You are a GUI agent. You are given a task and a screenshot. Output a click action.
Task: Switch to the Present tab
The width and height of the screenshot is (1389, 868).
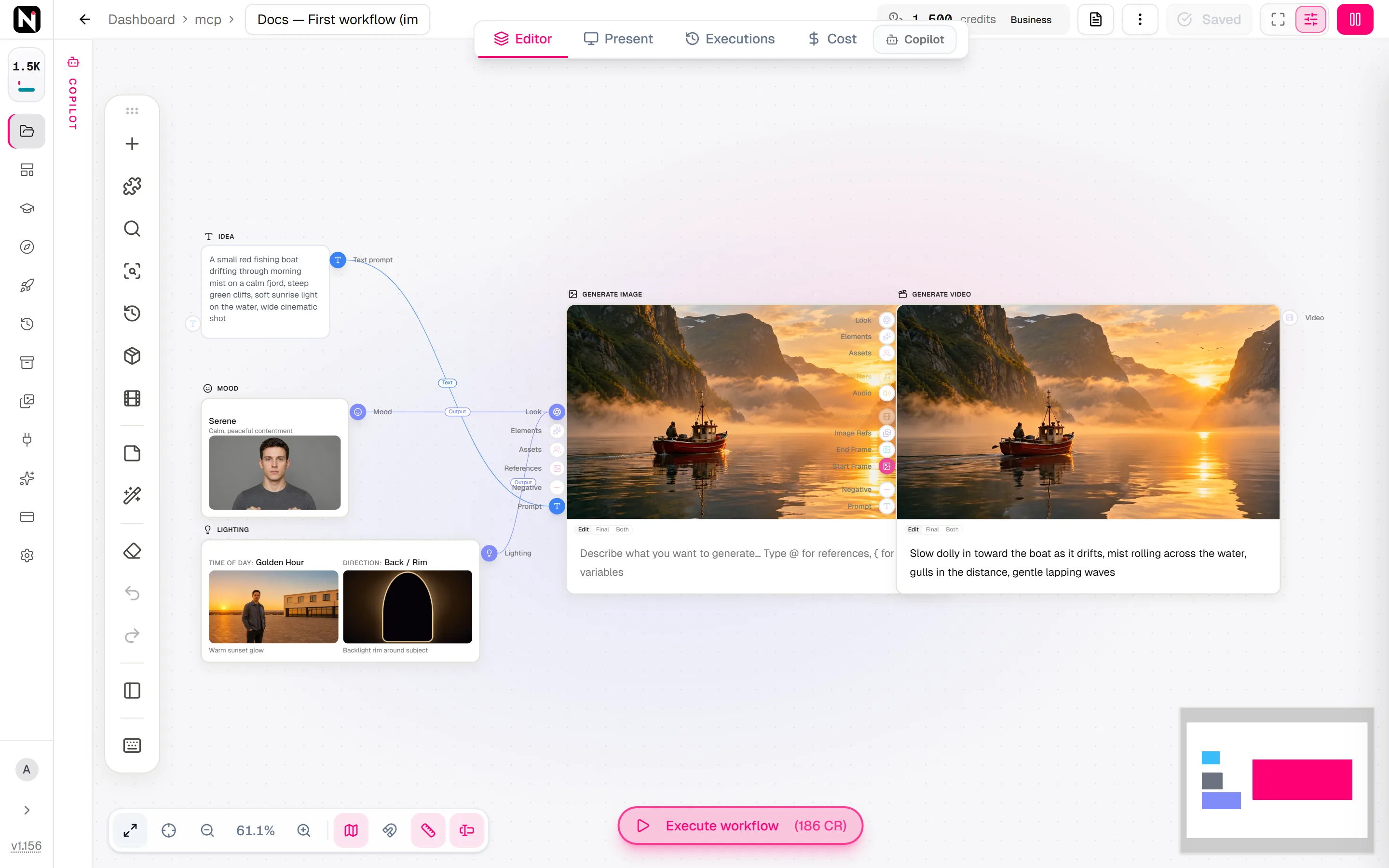click(618, 39)
